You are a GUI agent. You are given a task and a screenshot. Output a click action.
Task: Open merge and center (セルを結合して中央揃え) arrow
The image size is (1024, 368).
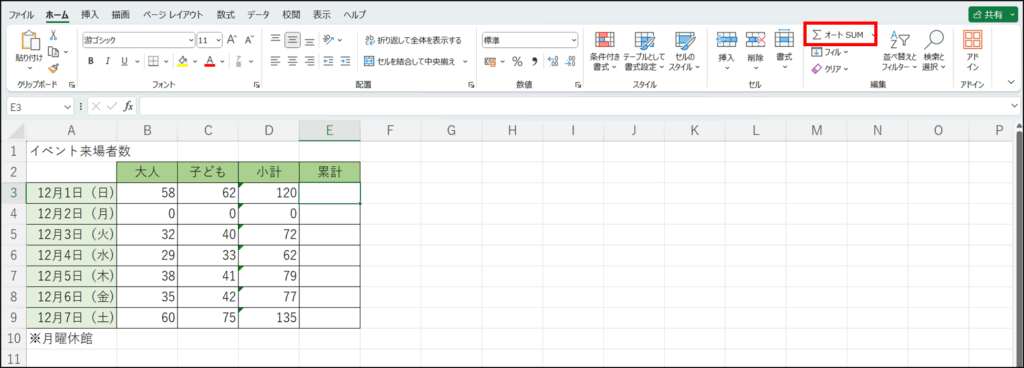(466, 61)
